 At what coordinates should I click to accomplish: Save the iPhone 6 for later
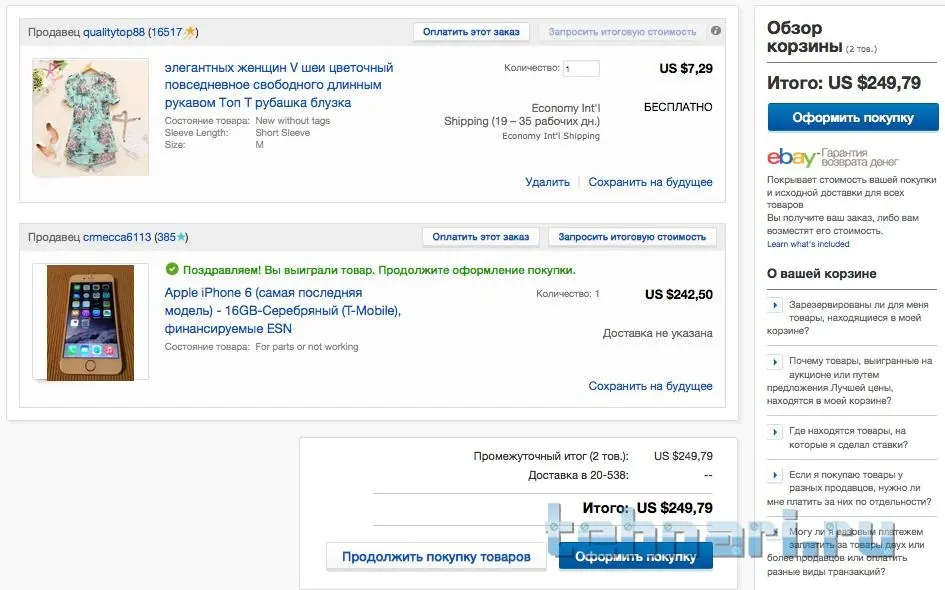click(x=650, y=386)
